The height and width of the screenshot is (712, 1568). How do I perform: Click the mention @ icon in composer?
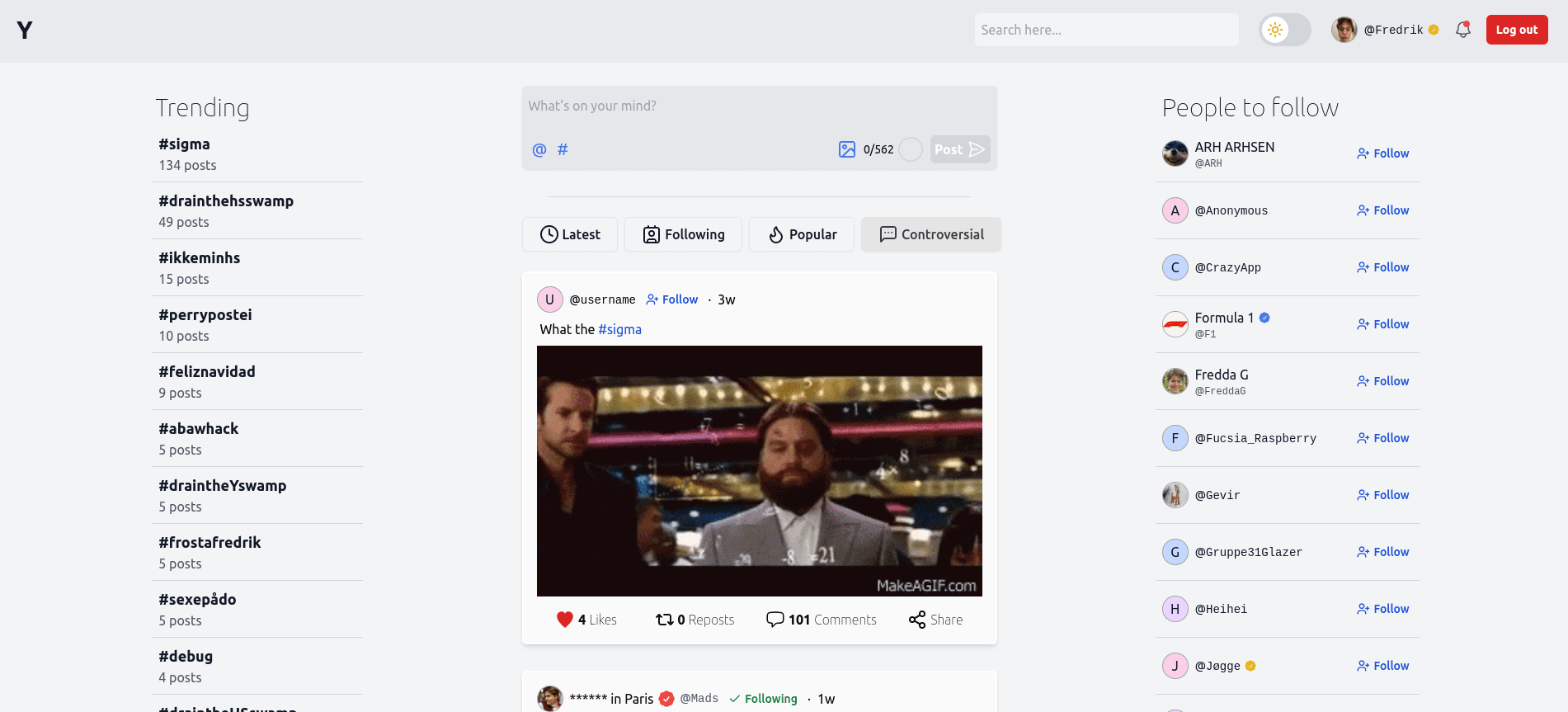click(539, 149)
